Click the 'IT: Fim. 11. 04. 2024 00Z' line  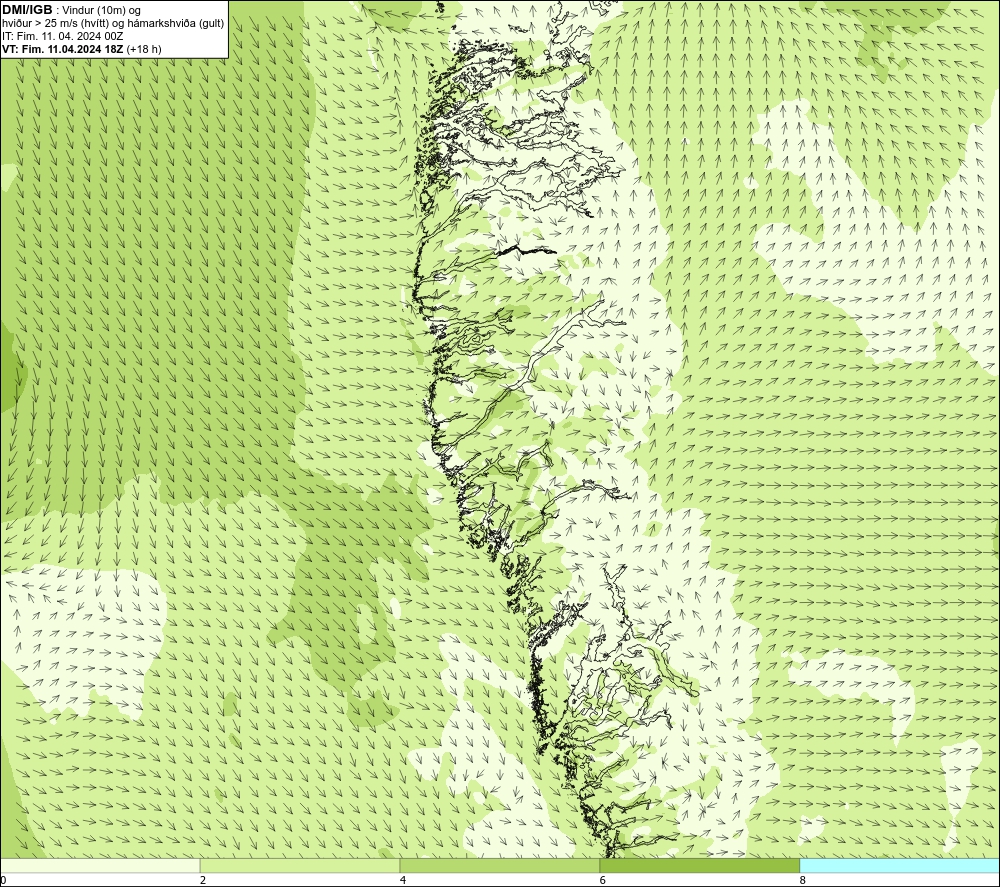pyautogui.click(x=62, y=36)
